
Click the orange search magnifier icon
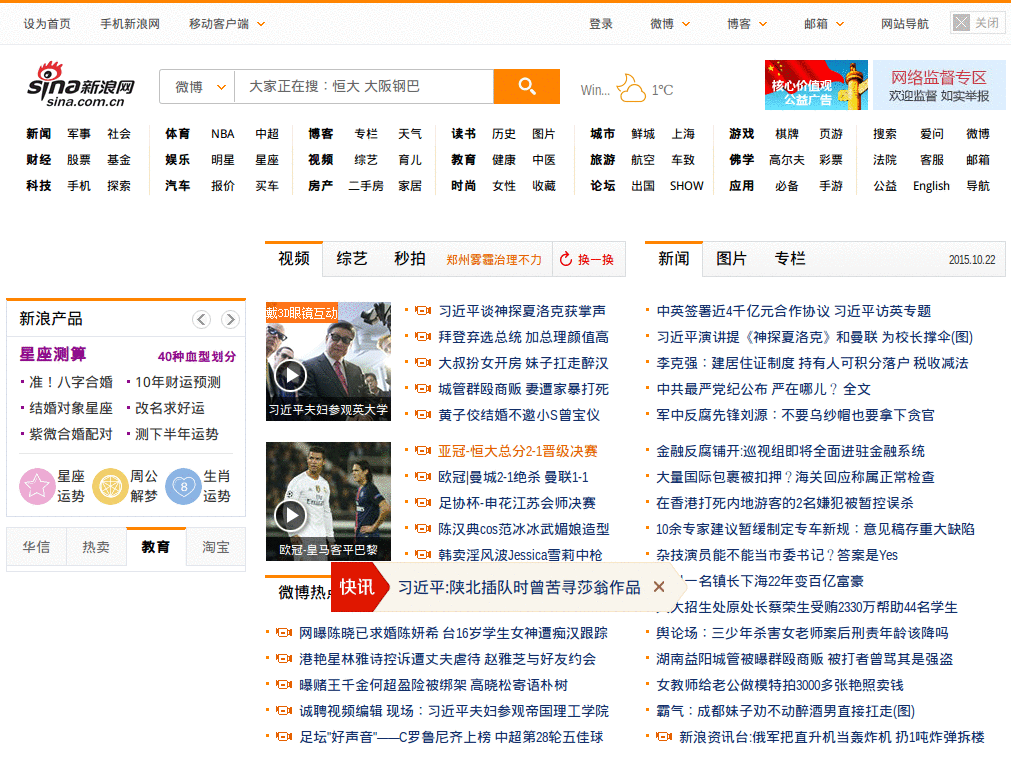click(526, 86)
